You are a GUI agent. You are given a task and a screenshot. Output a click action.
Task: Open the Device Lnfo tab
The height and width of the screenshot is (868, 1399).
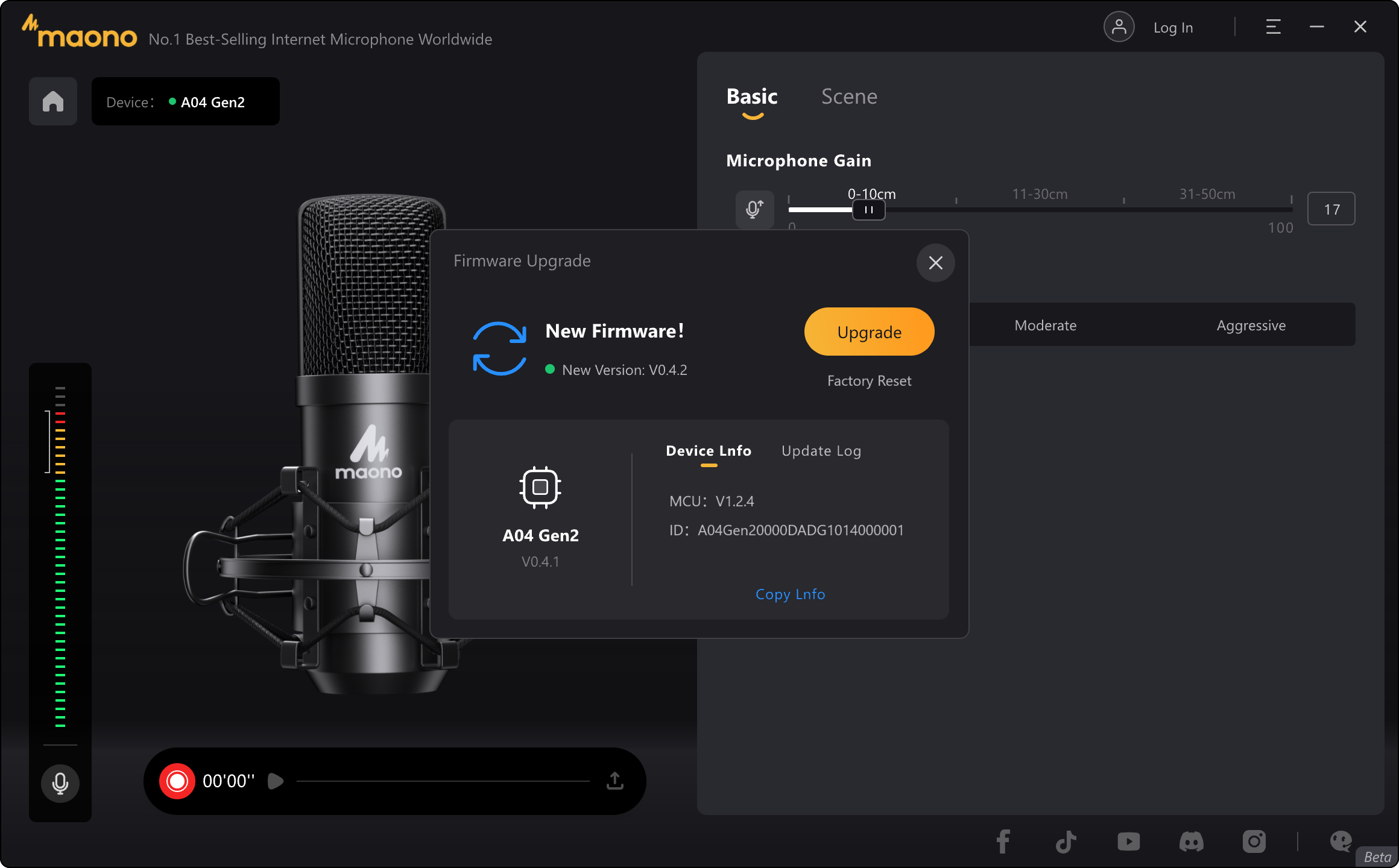coord(709,451)
